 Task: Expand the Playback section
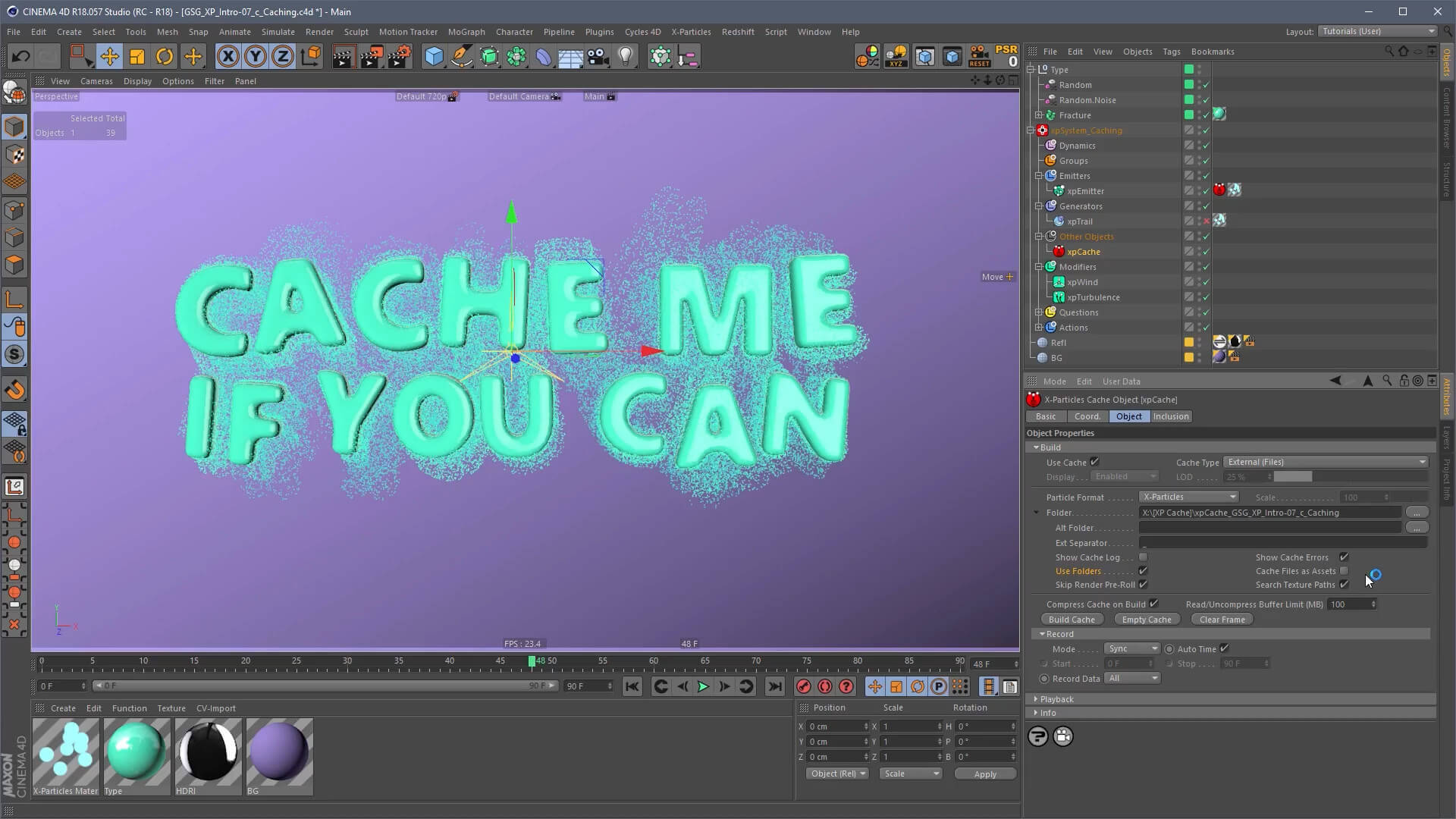click(1056, 699)
